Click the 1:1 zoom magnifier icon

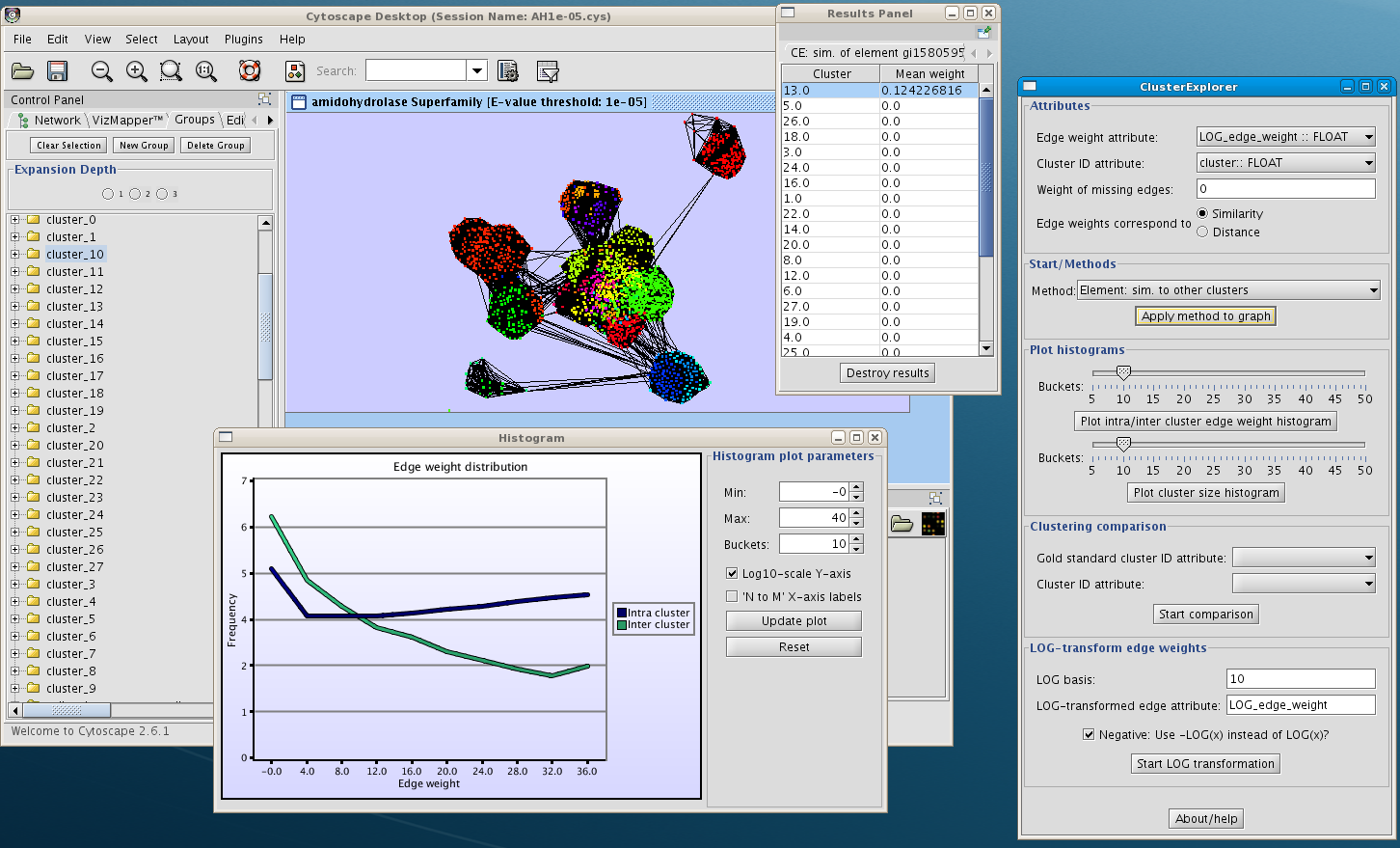206,70
